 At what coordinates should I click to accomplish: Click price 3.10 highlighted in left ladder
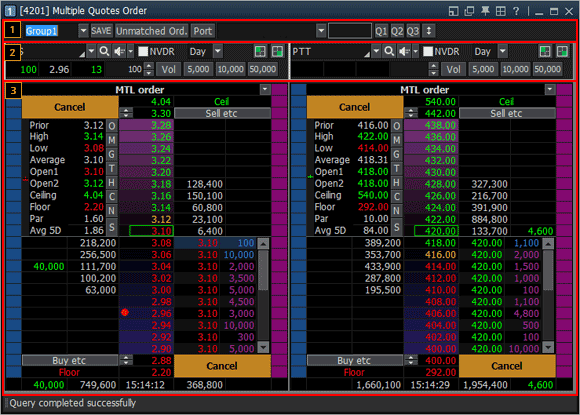151,231
